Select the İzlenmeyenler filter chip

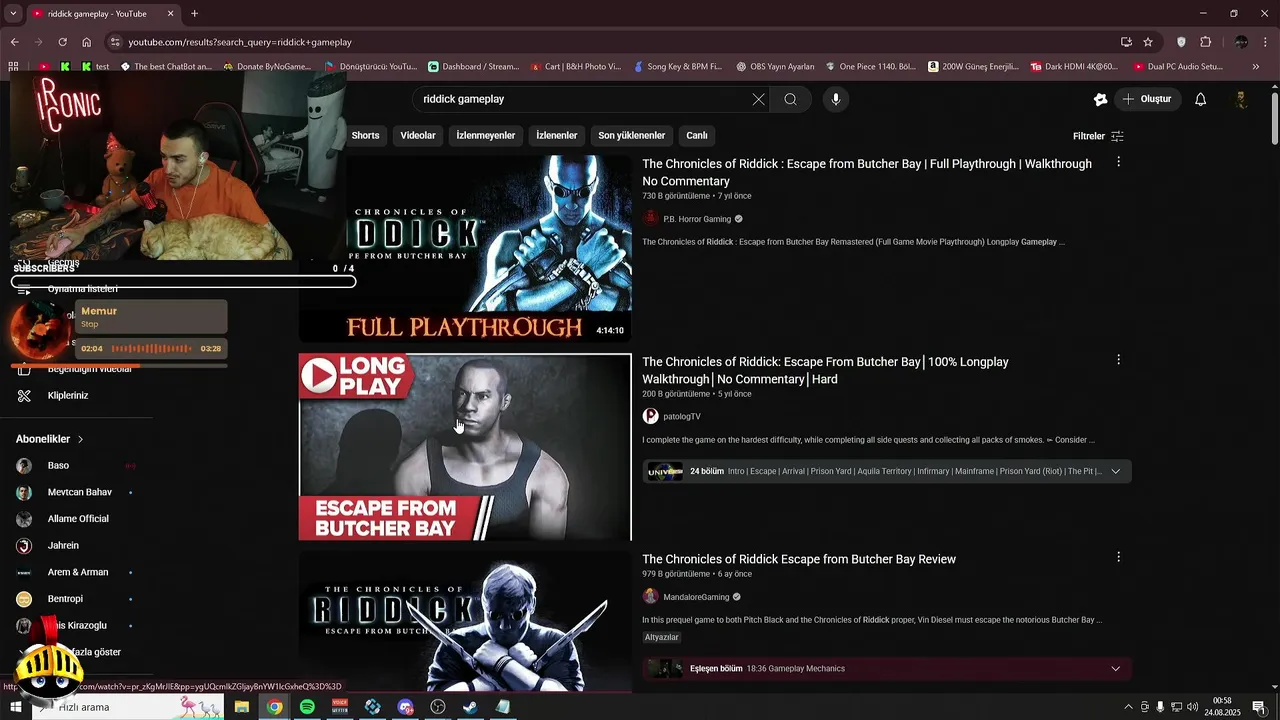[x=486, y=135]
